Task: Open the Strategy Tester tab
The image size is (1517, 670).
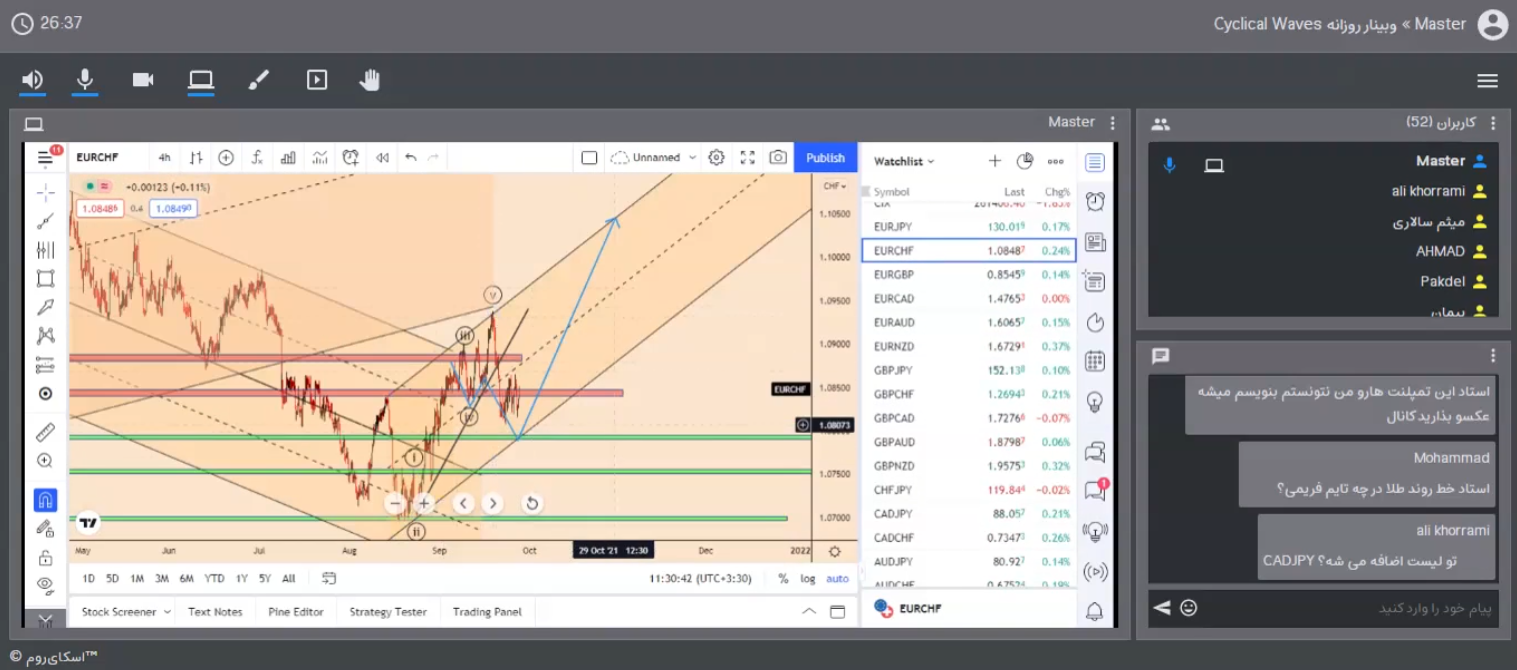Action: pos(388,612)
